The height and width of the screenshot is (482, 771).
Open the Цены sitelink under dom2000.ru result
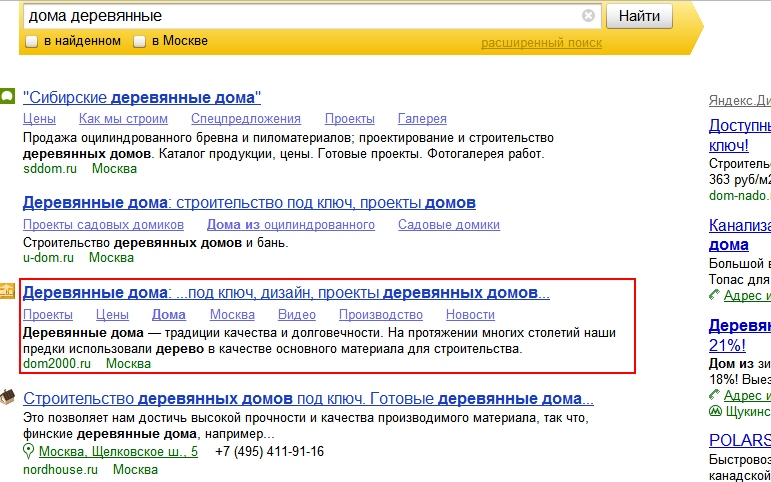(x=112, y=315)
